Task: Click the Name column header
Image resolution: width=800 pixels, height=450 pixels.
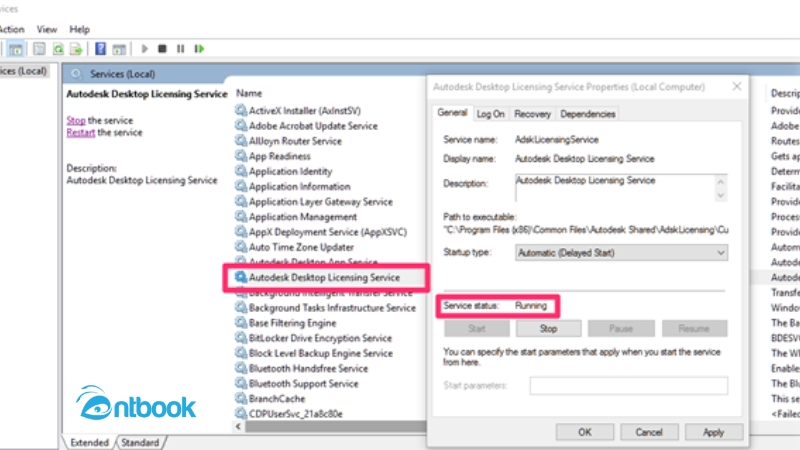Action: [249, 93]
